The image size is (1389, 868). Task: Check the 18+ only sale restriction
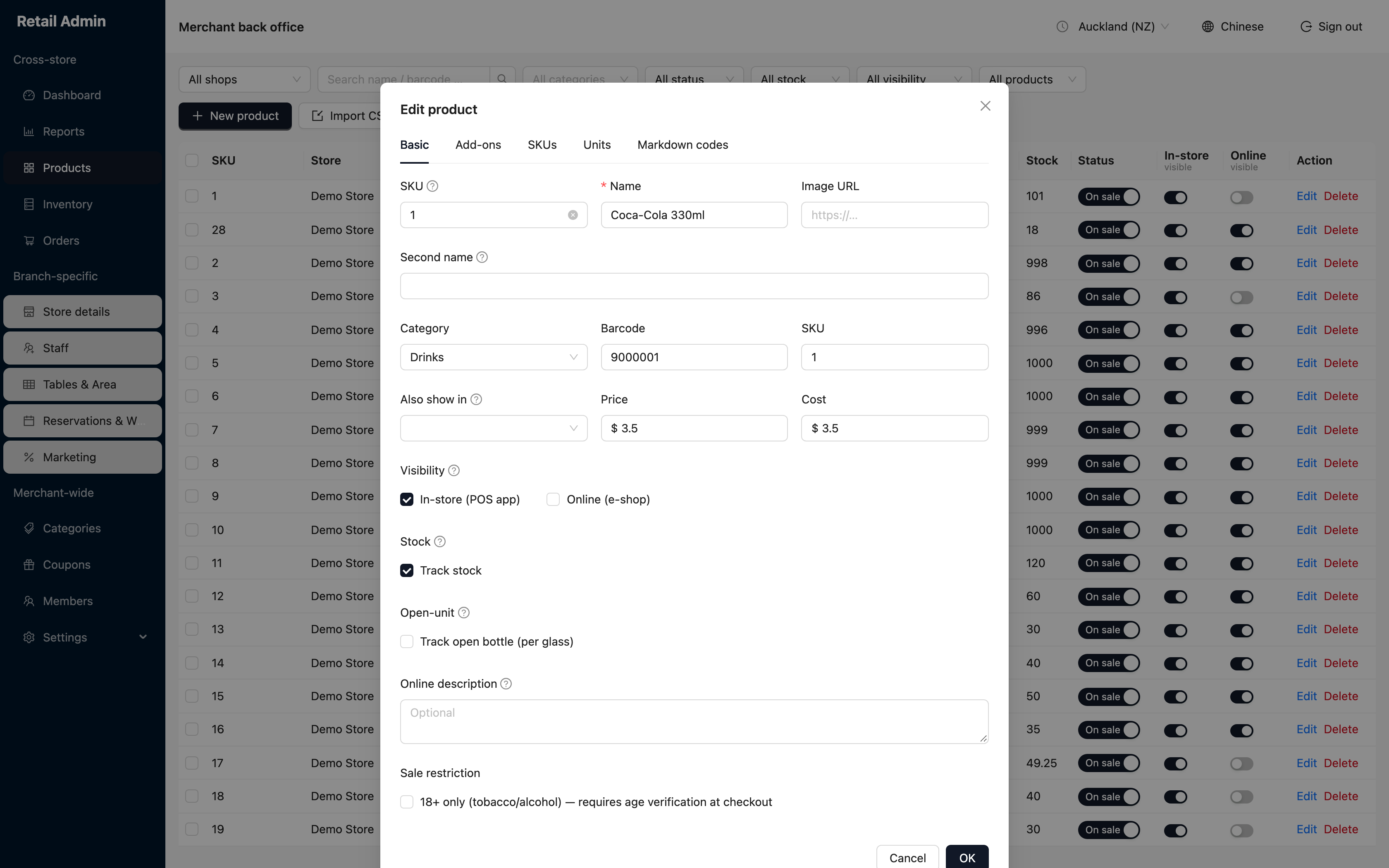(x=407, y=802)
